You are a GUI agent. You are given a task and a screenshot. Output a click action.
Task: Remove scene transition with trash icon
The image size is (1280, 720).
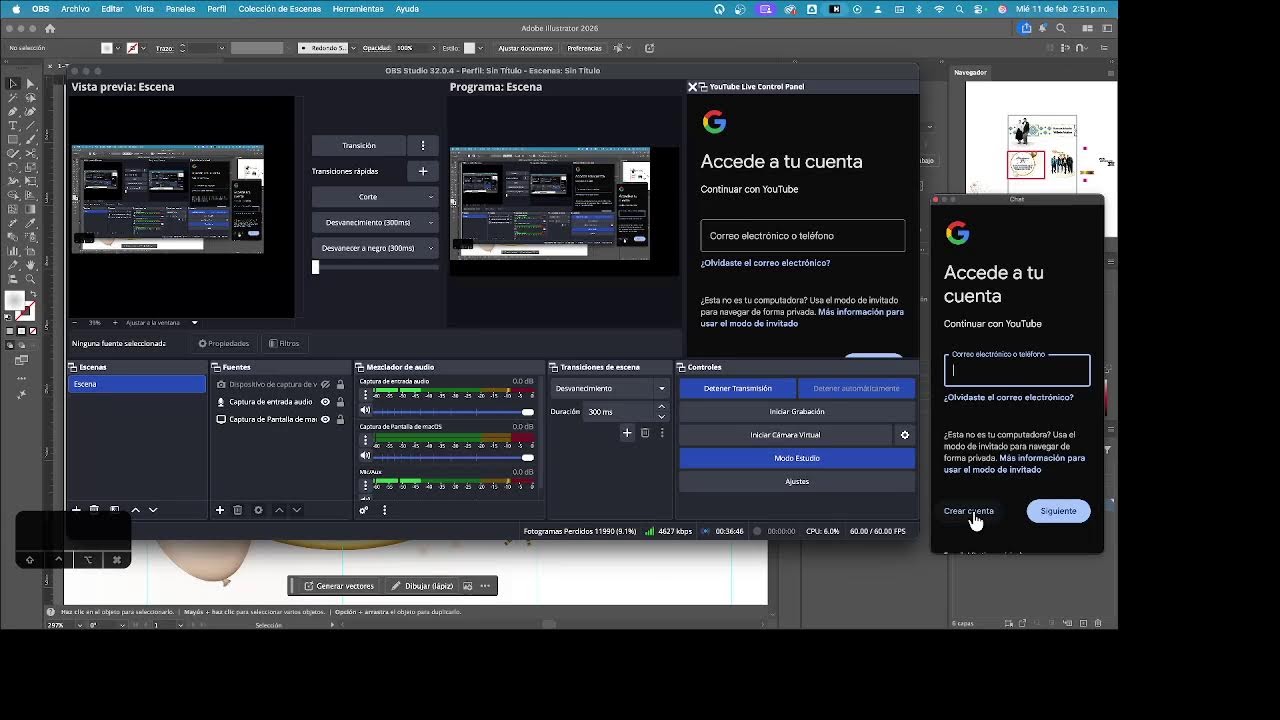coord(645,433)
